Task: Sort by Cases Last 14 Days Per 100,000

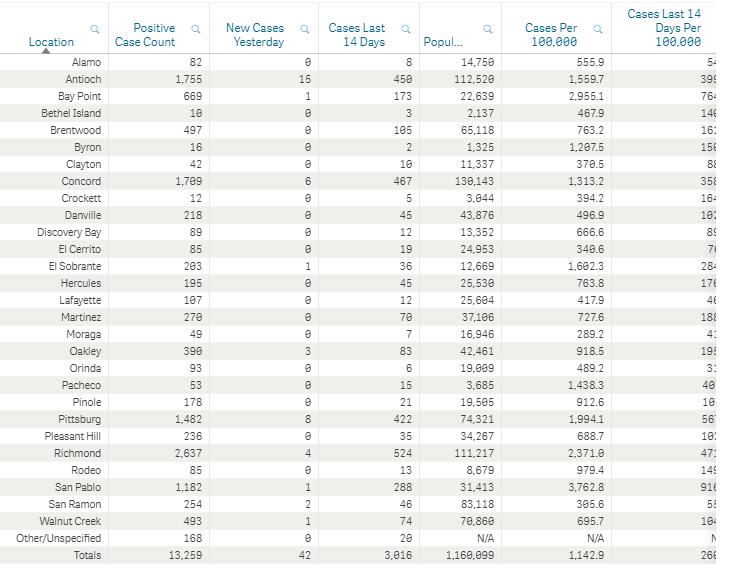Action: point(664,28)
